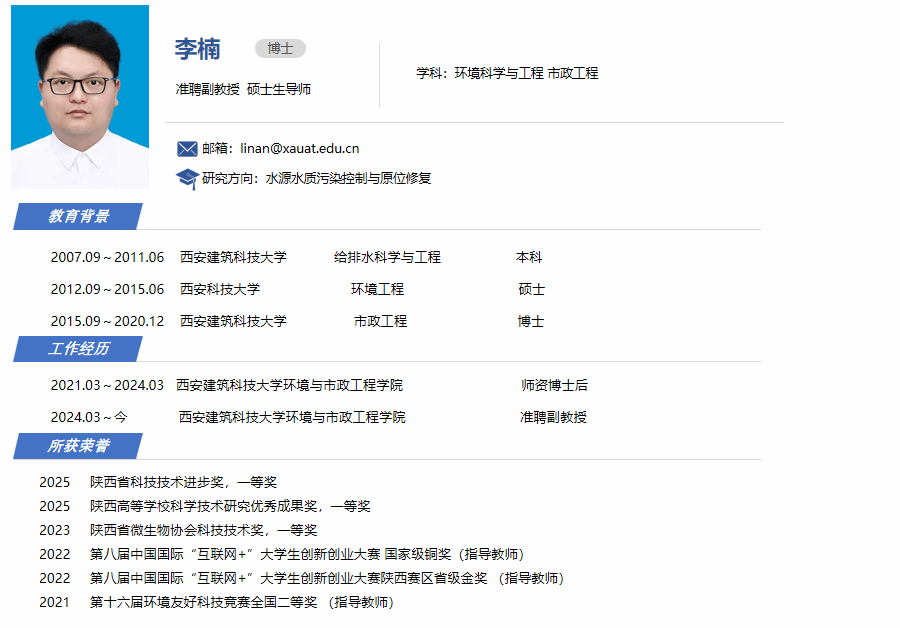
Task: Click 西安科技大学 in the master's row
Action: tap(220, 289)
